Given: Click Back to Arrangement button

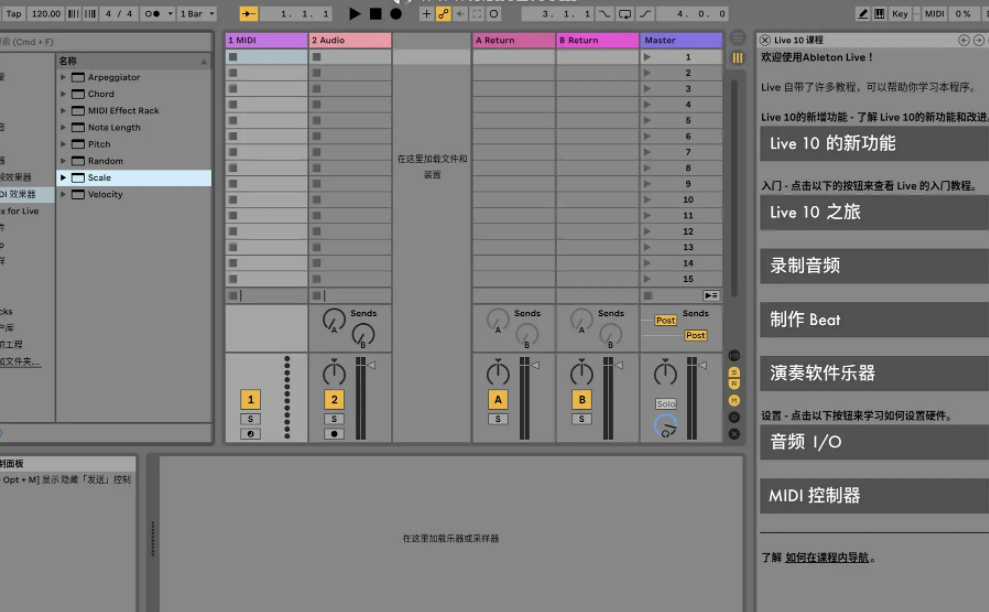Looking at the screenshot, I should 711,295.
